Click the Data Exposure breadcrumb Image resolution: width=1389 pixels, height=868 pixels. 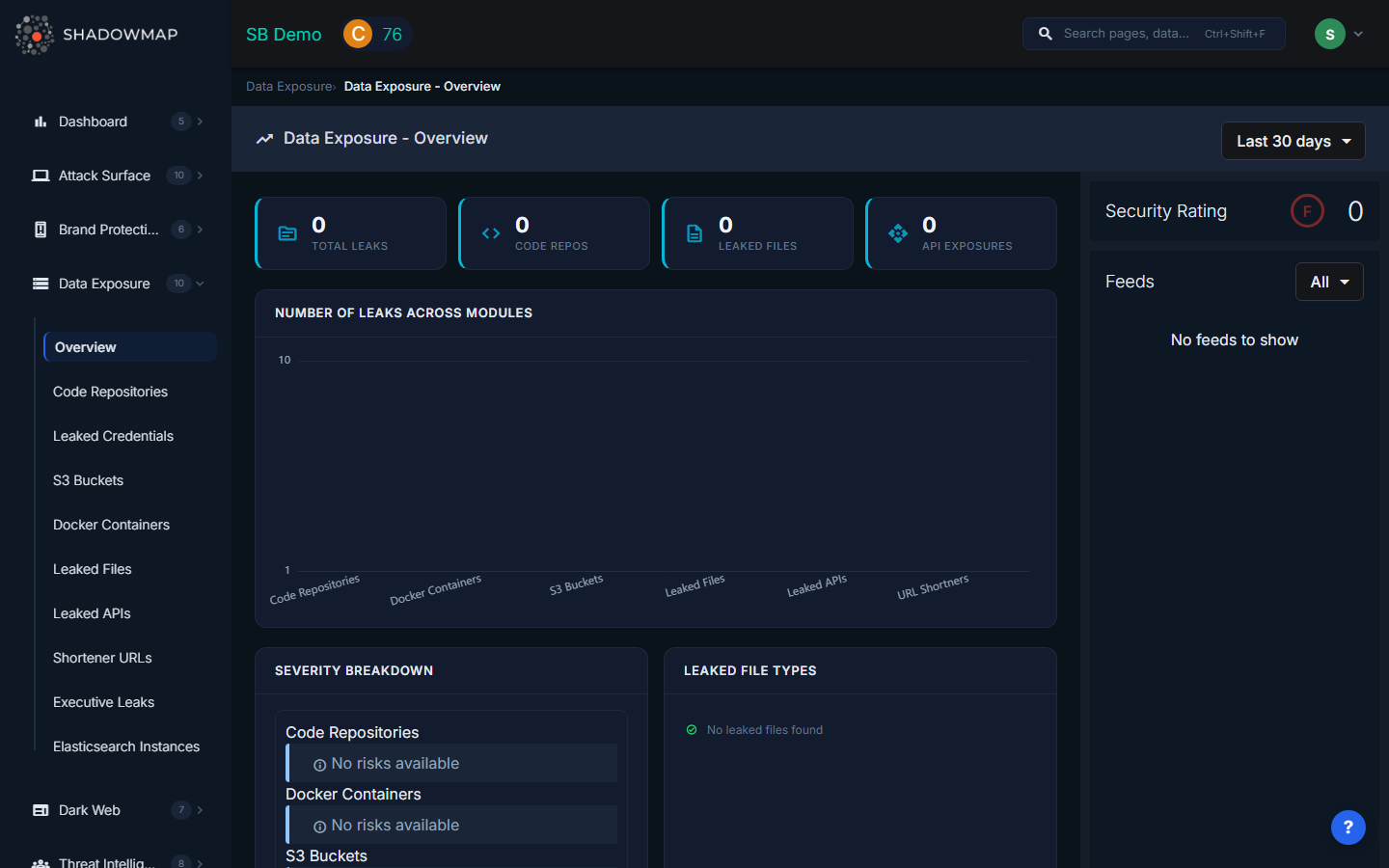pyautogui.click(x=288, y=86)
